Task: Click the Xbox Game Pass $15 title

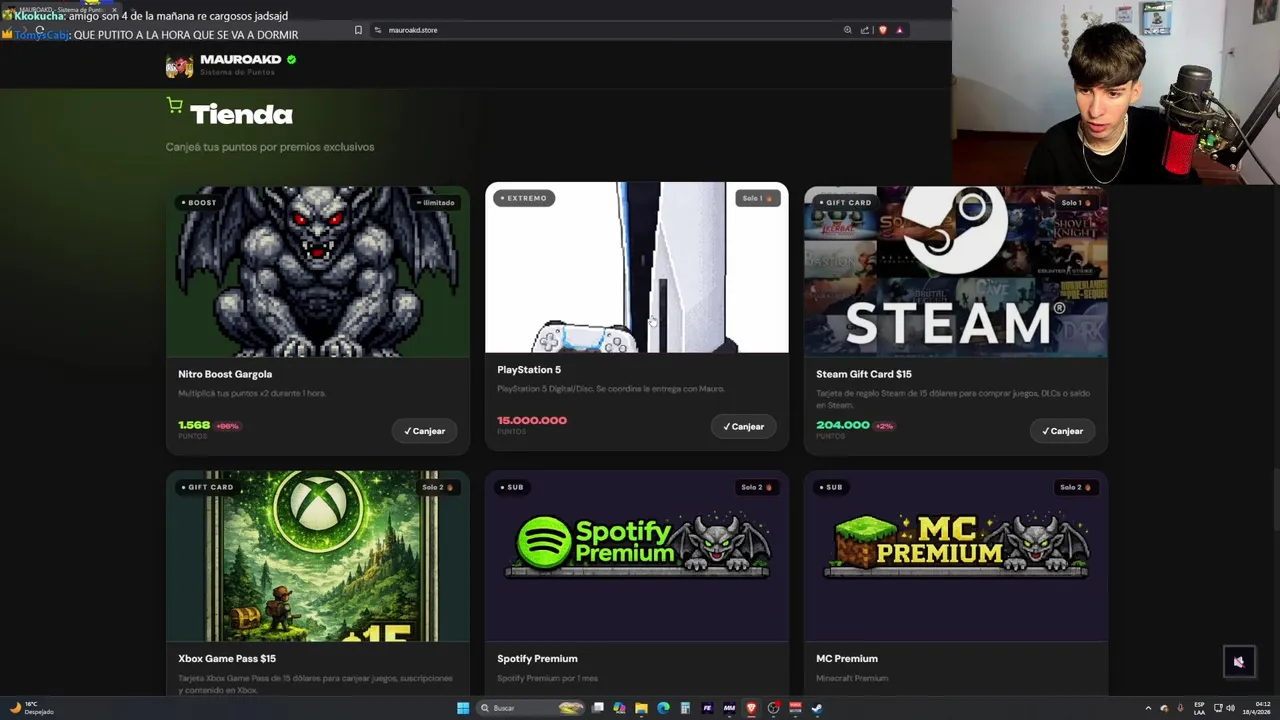Action: click(227, 659)
